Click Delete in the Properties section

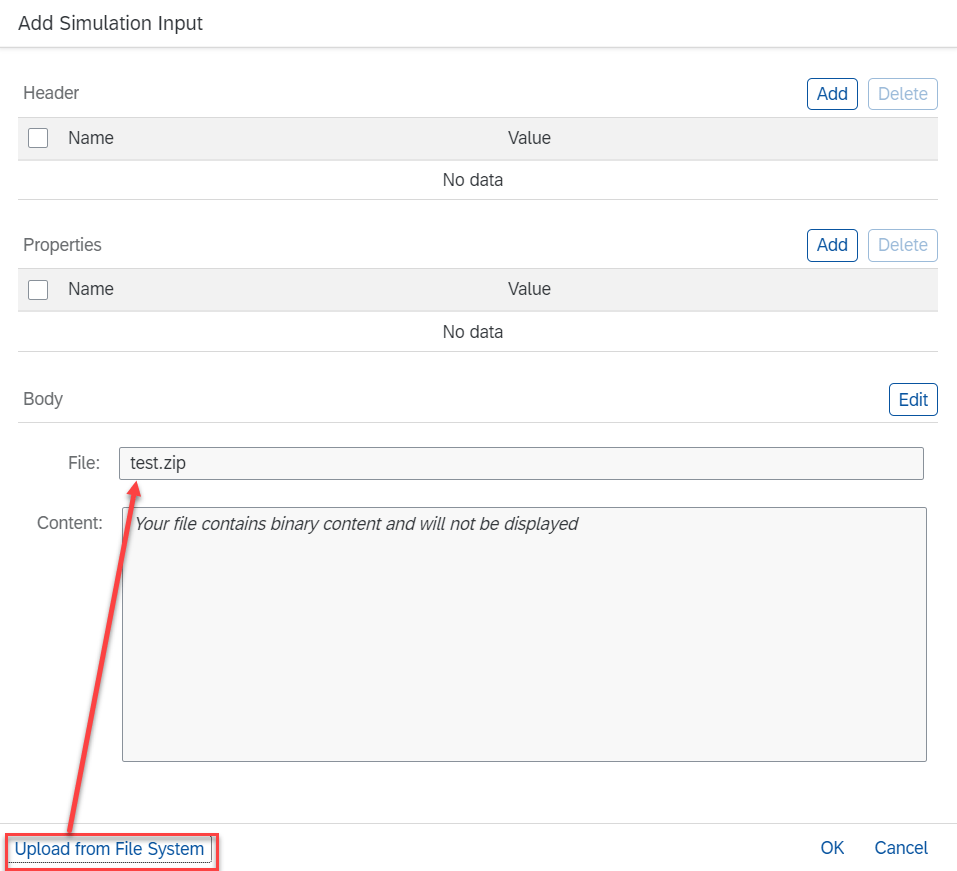click(x=901, y=245)
